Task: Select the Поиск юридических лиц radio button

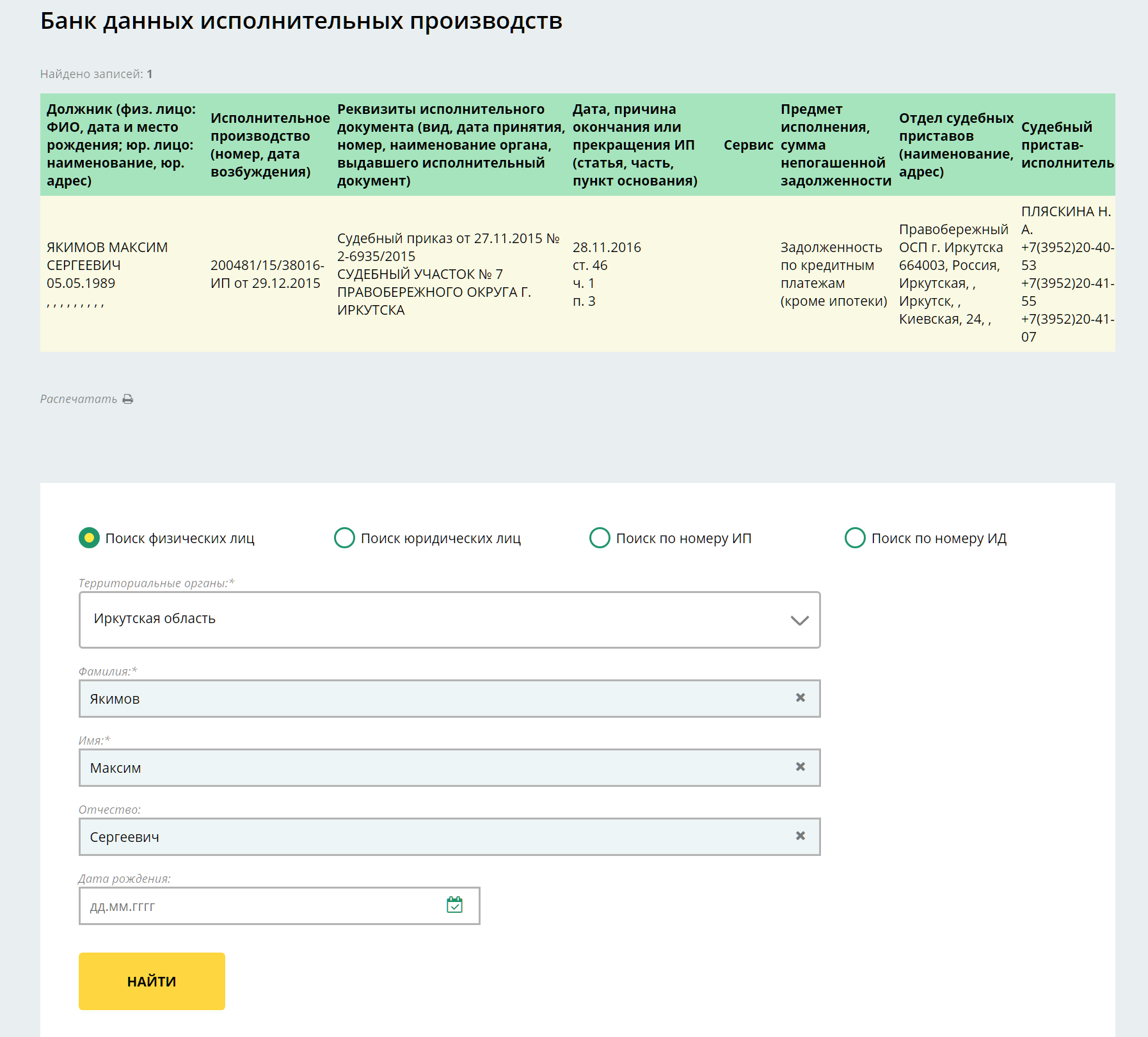Action: pyautogui.click(x=344, y=538)
